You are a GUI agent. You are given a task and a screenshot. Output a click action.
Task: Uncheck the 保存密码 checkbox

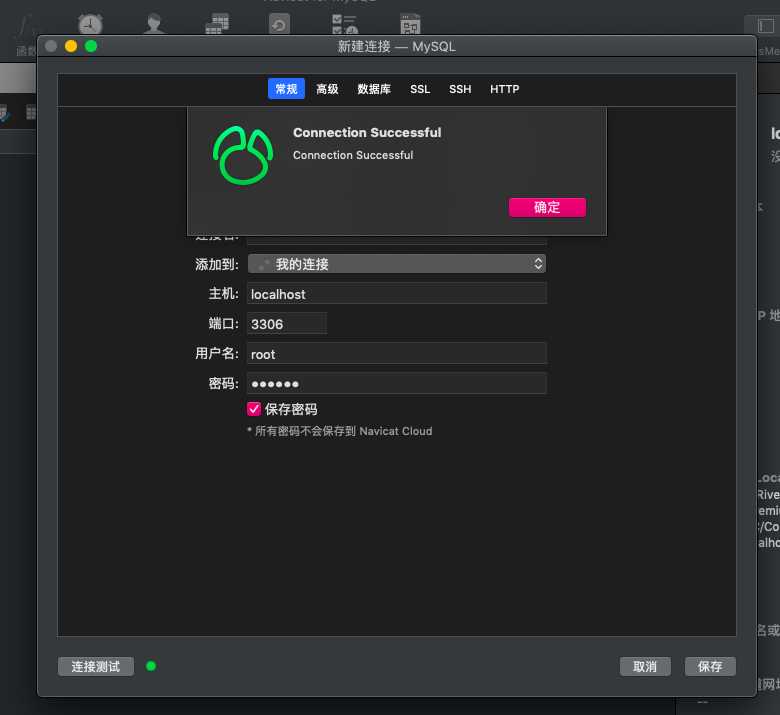[254, 409]
